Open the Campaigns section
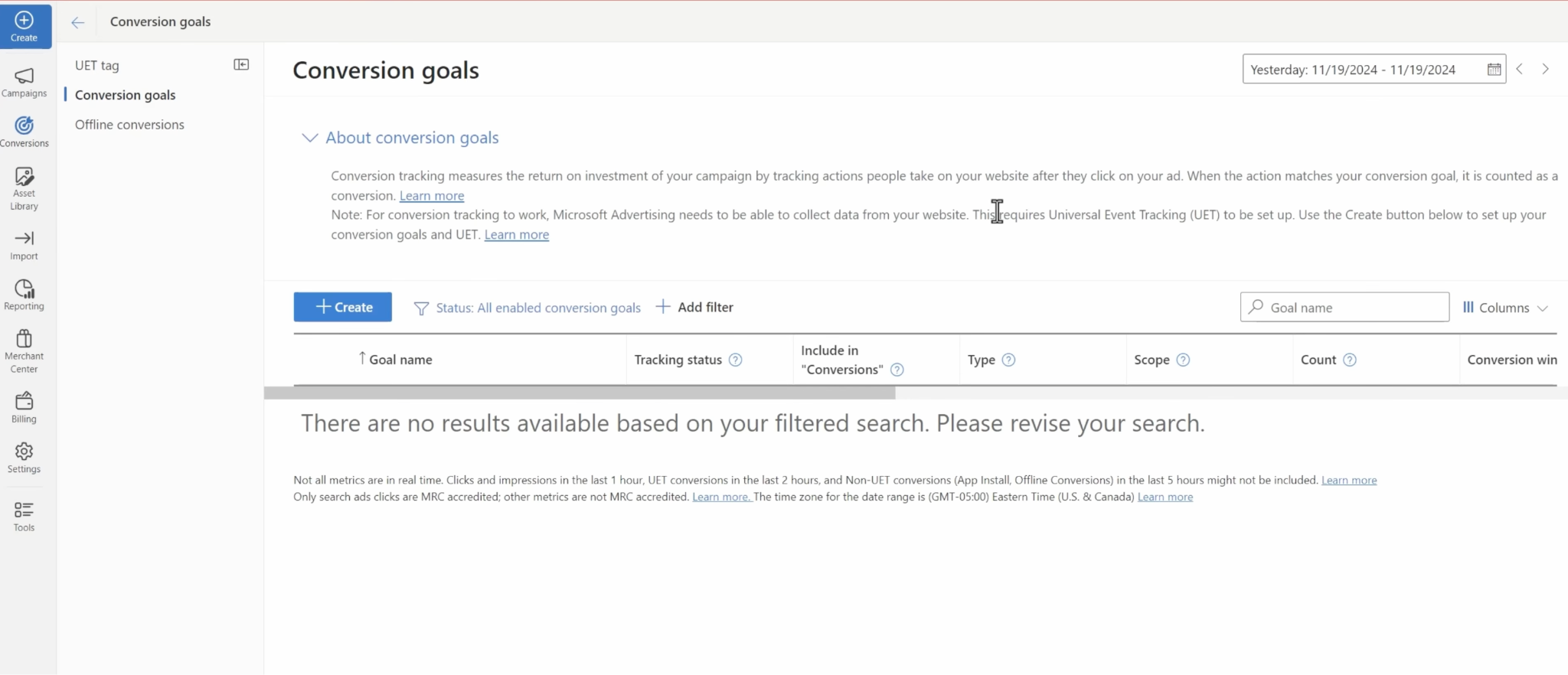 pos(24,83)
